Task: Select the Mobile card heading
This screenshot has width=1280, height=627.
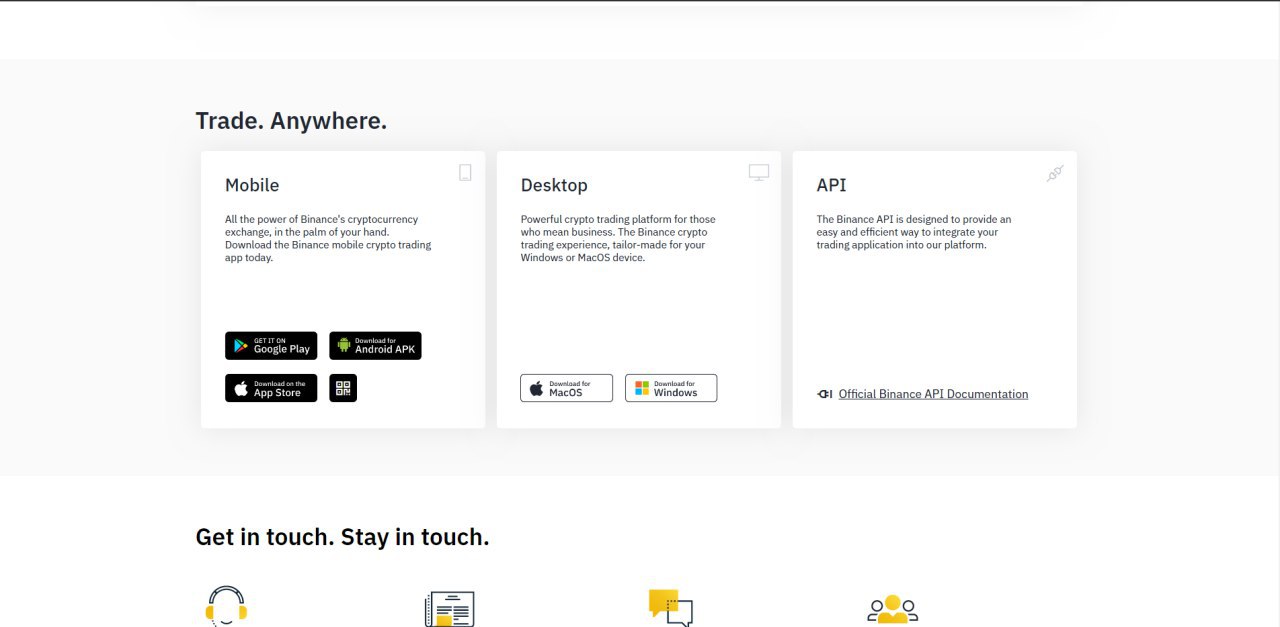Action: pyautogui.click(x=252, y=185)
